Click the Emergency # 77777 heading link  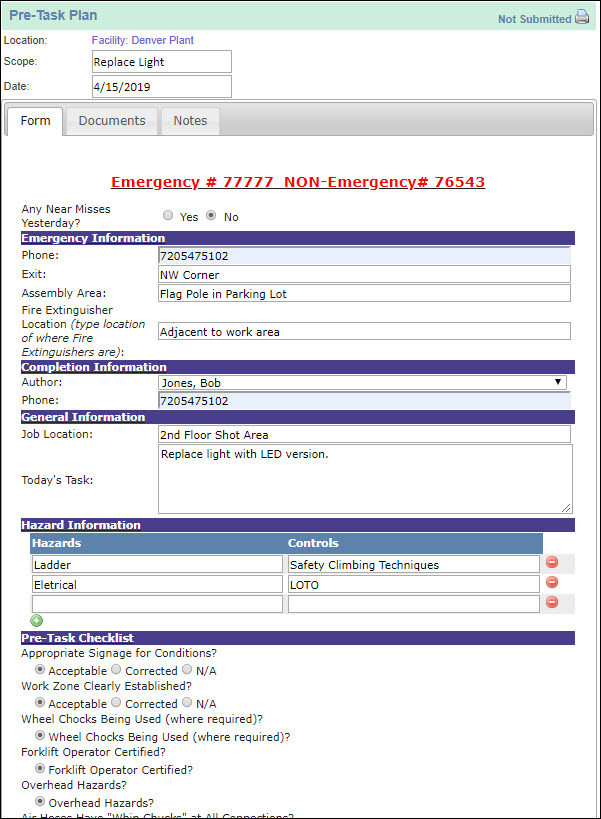(x=298, y=182)
